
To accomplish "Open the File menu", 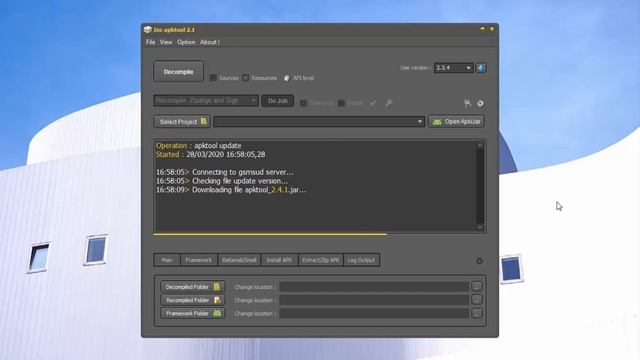I will click(x=150, y=42).
